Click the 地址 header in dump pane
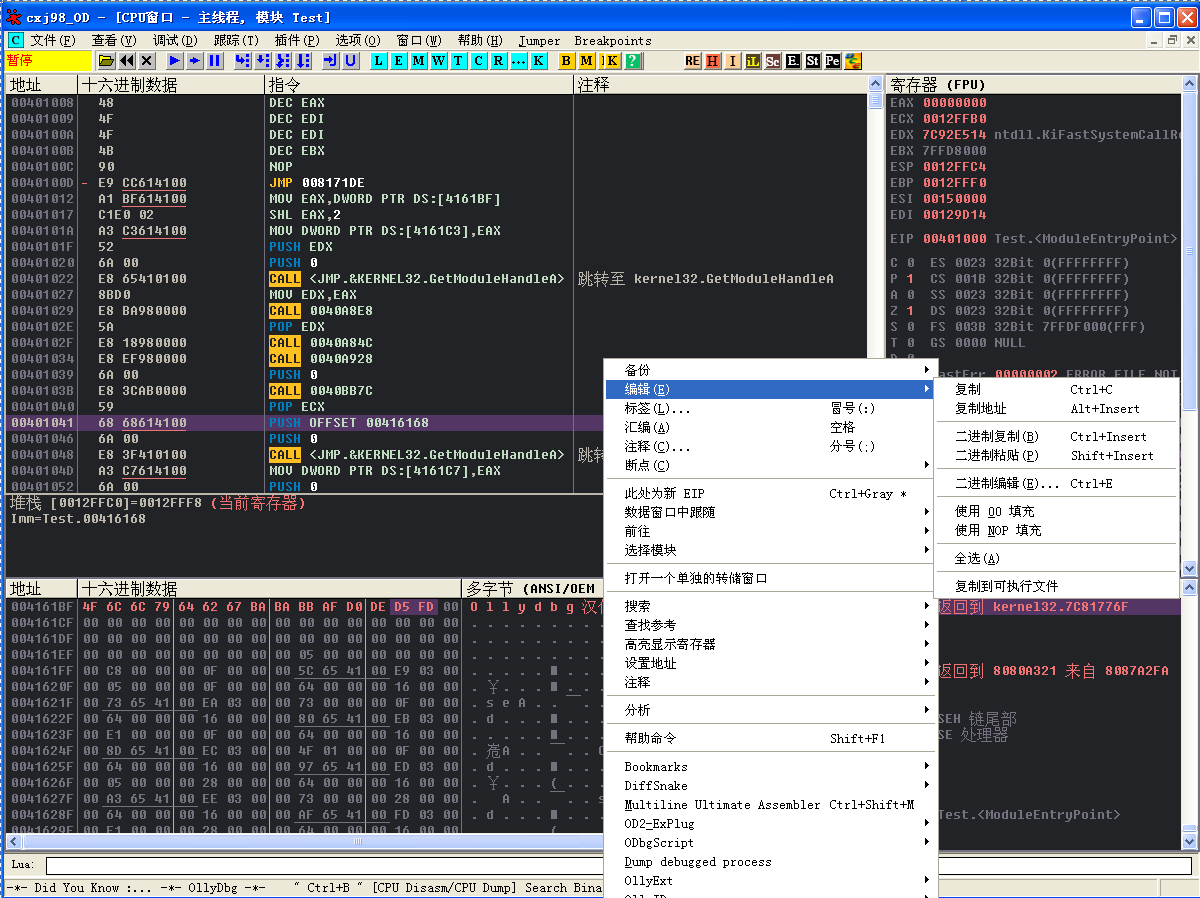Image resolution: width=1200 pixels, height=898 pixels. [42, 588]
